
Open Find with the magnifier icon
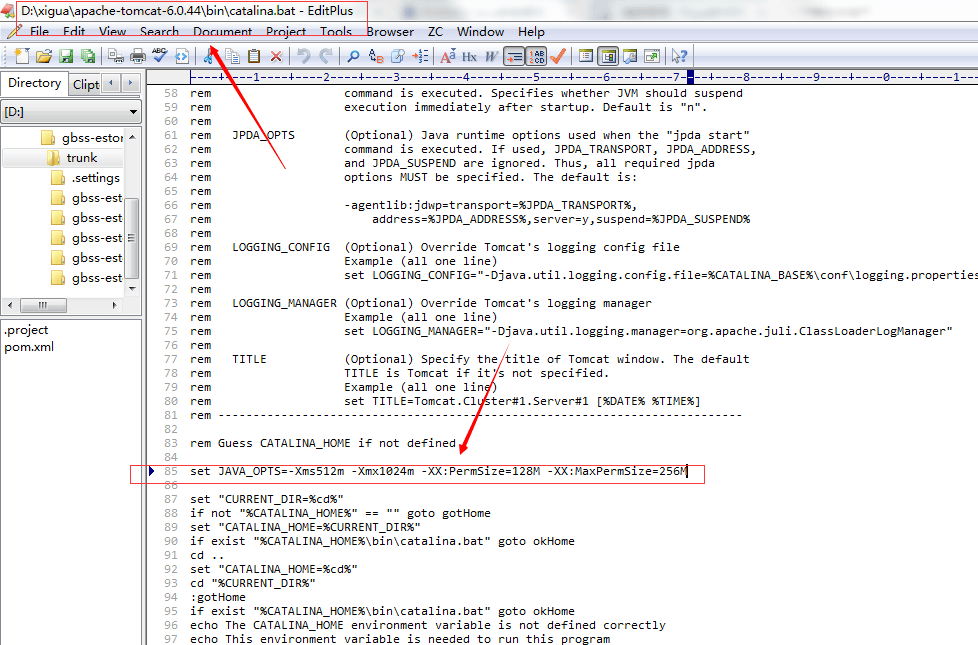353,56
